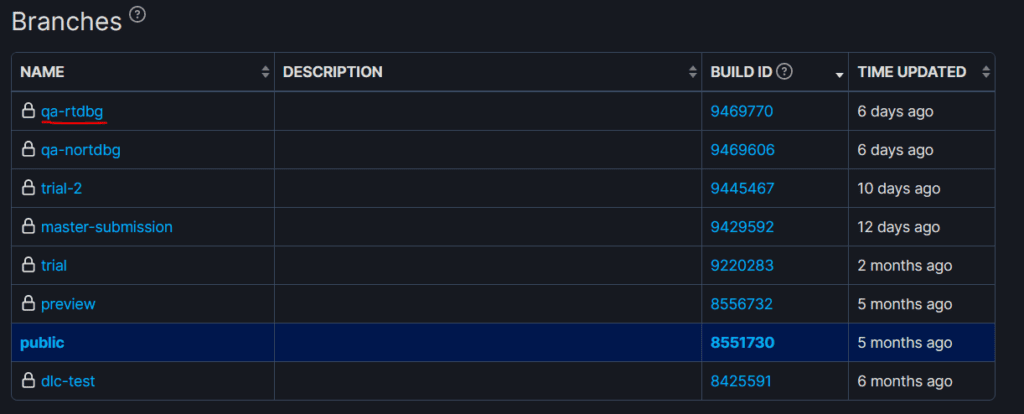Click the help icon next to Branches heading
1024x414 pixels.
click(x=138, y=14)
